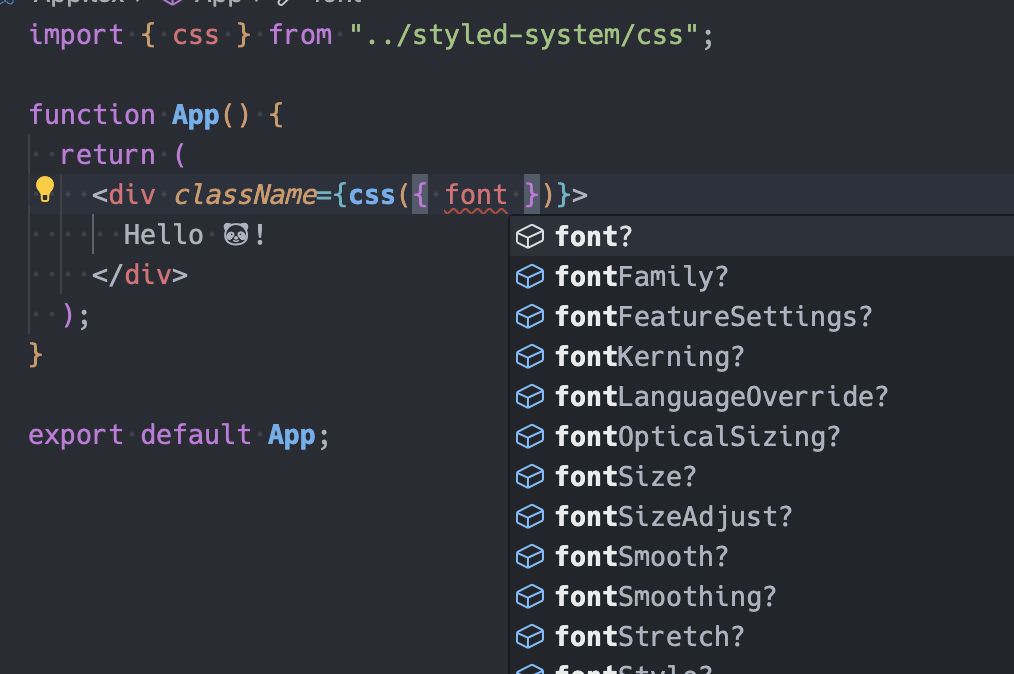Pick the 'fontFeatureSettings?' suggestion
1014x674 pixels.
762,317
